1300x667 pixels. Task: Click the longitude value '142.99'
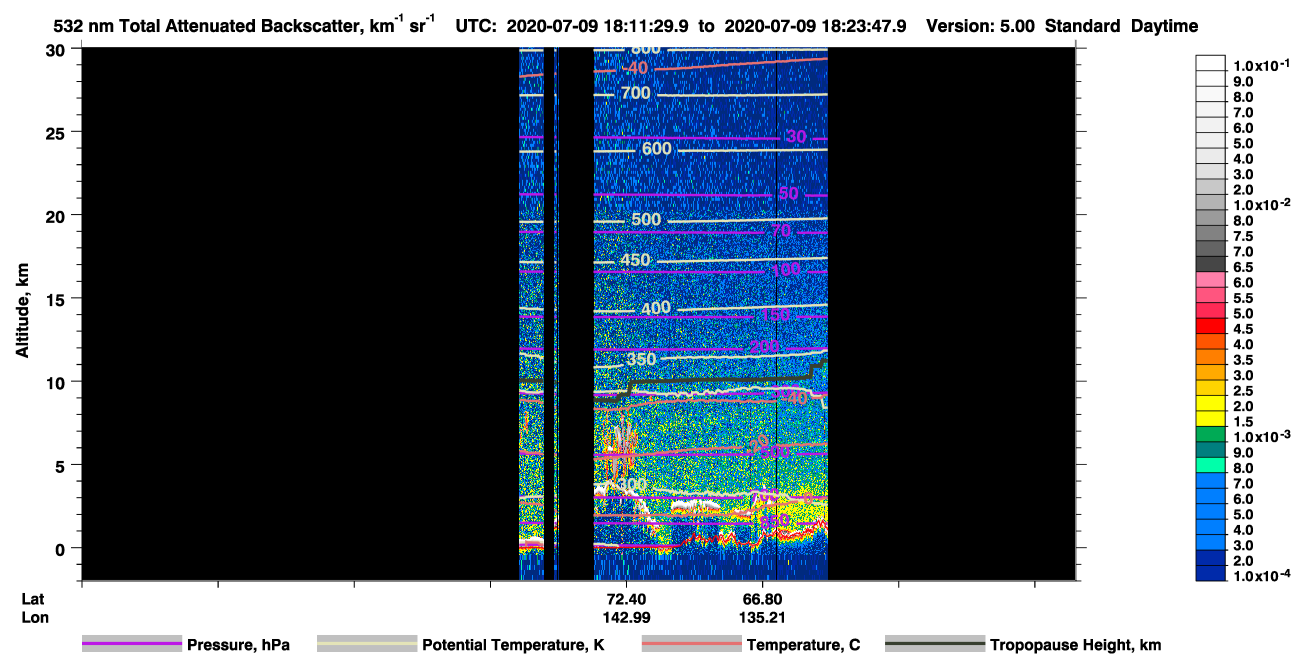coord(626,618)
